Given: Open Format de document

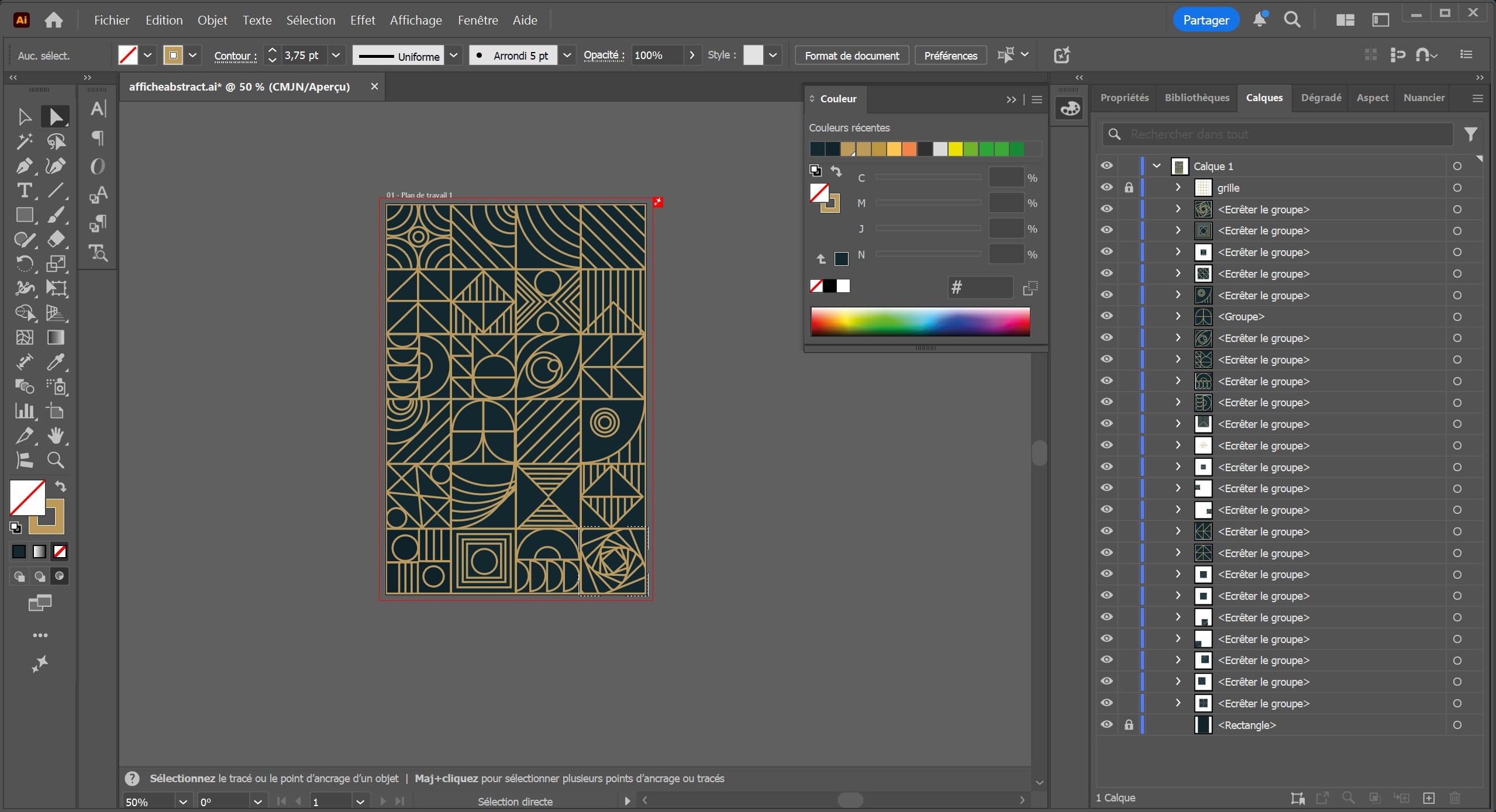Looking at the screenshot, I should [852, 56].
